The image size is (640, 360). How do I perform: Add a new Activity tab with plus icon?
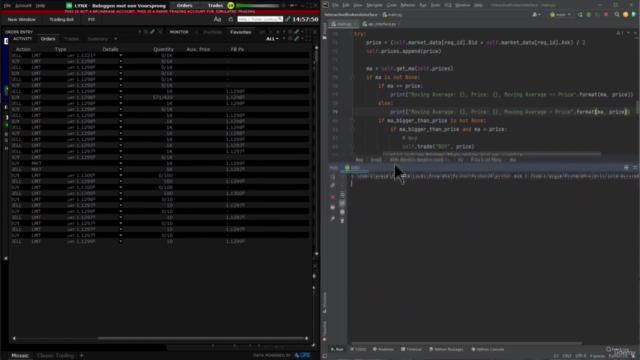click(116, 39)
